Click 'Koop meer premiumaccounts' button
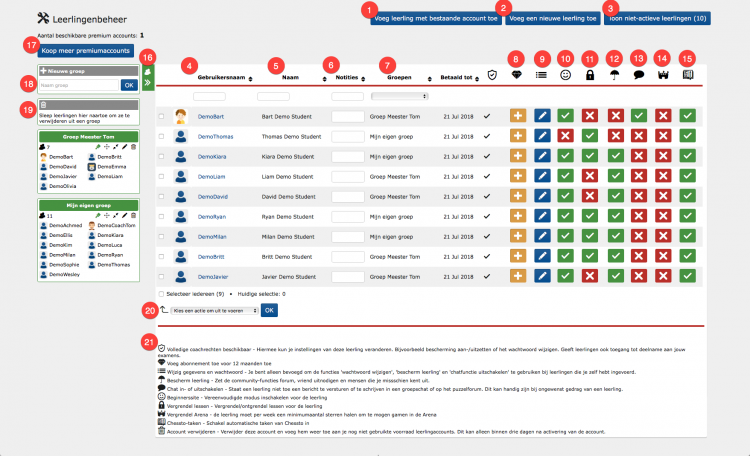 pyautogui.click(x=86, y=50)
